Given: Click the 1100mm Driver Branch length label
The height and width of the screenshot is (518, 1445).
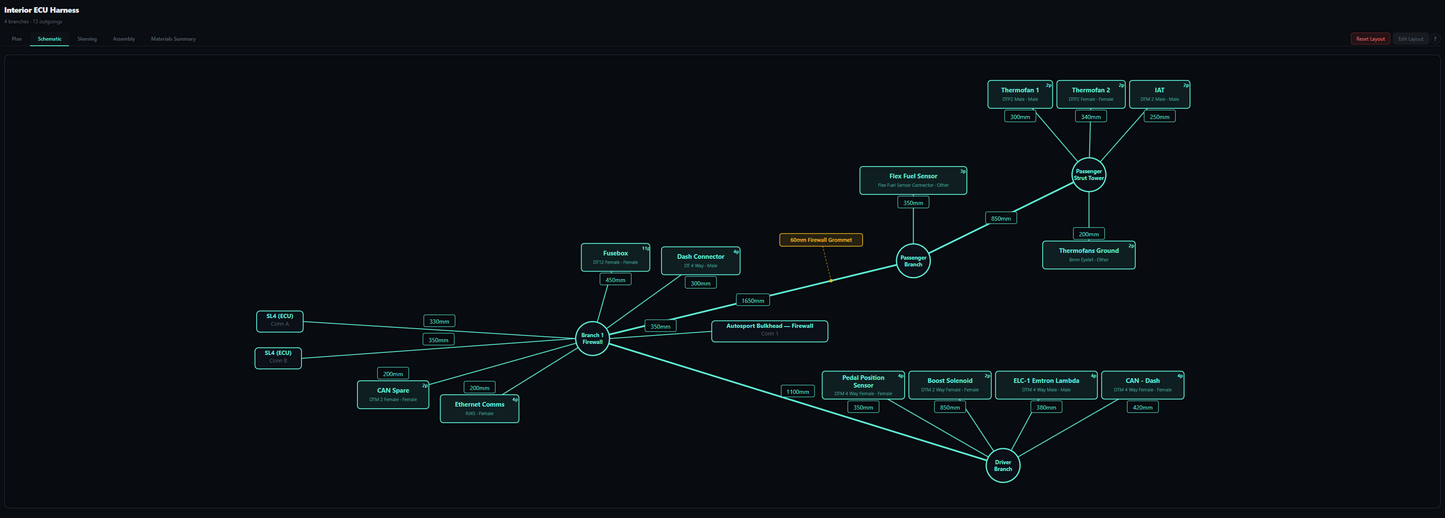Looking at the screenshot, I should 797,392.
